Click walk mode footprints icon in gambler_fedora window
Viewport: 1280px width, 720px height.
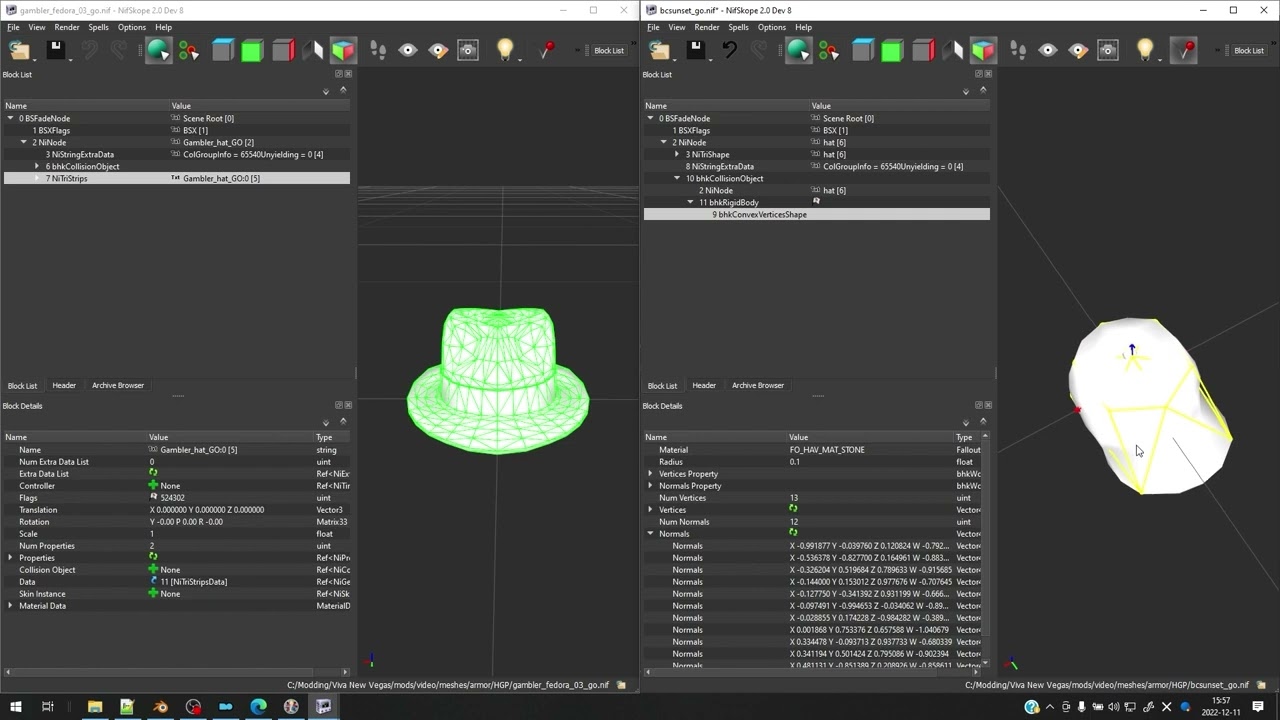point(378,50)
